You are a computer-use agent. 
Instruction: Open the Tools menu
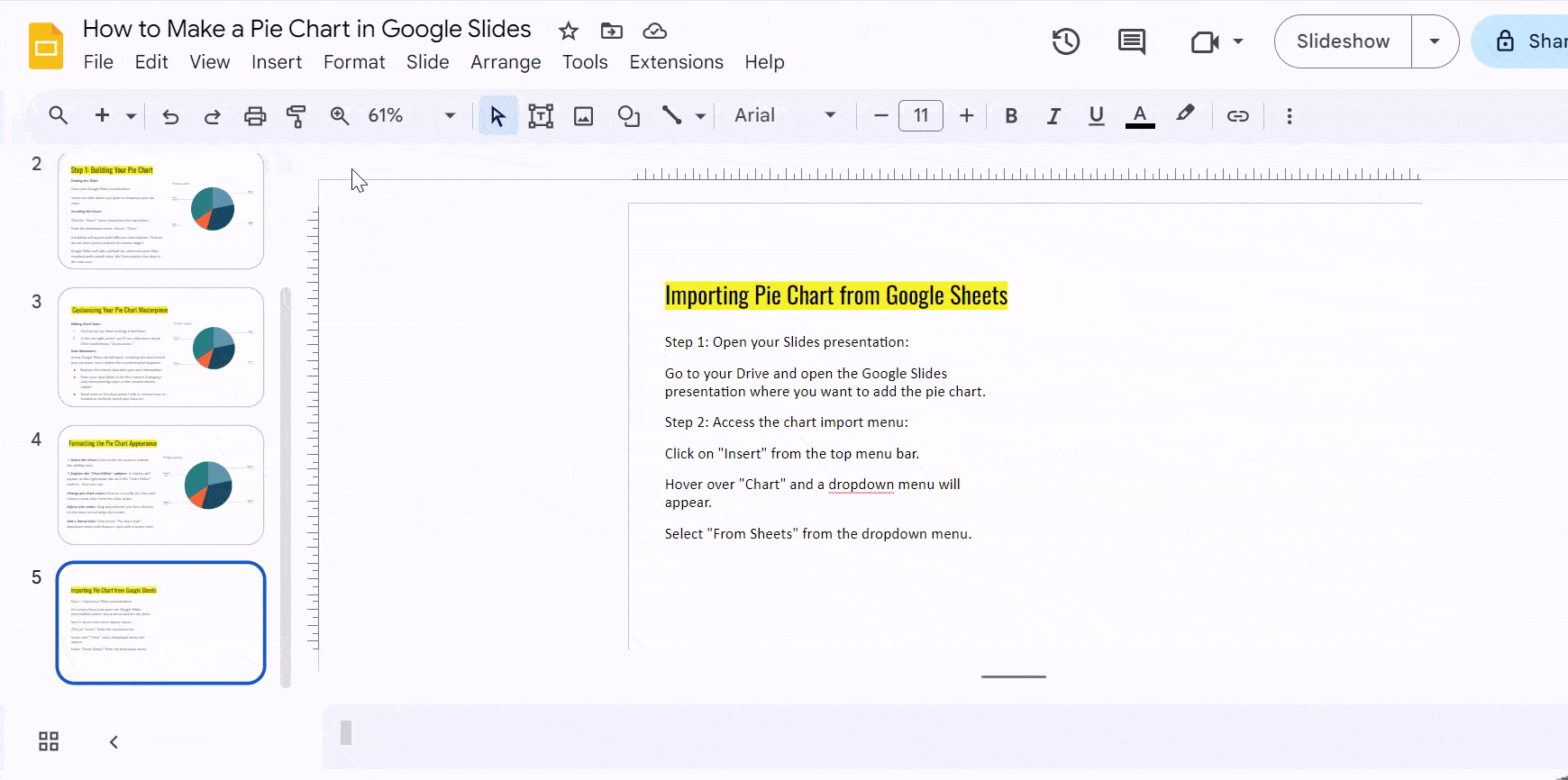coord(585,62)
